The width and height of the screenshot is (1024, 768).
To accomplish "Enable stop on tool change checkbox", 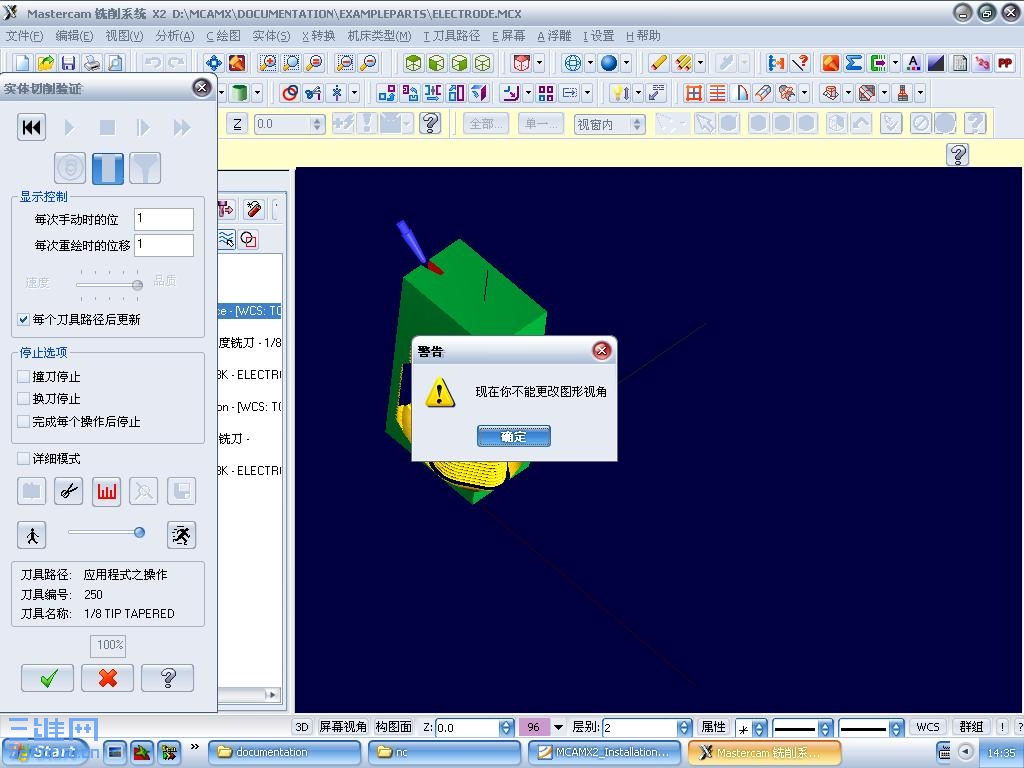I will pyautogui.click(x=24, y=398).
